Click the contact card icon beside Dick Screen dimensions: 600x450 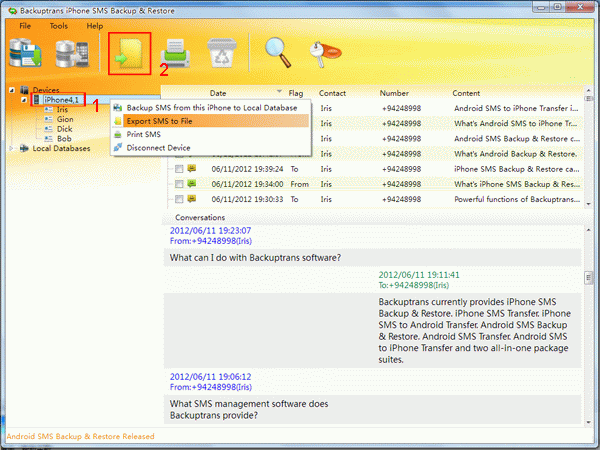click(49, 129)
